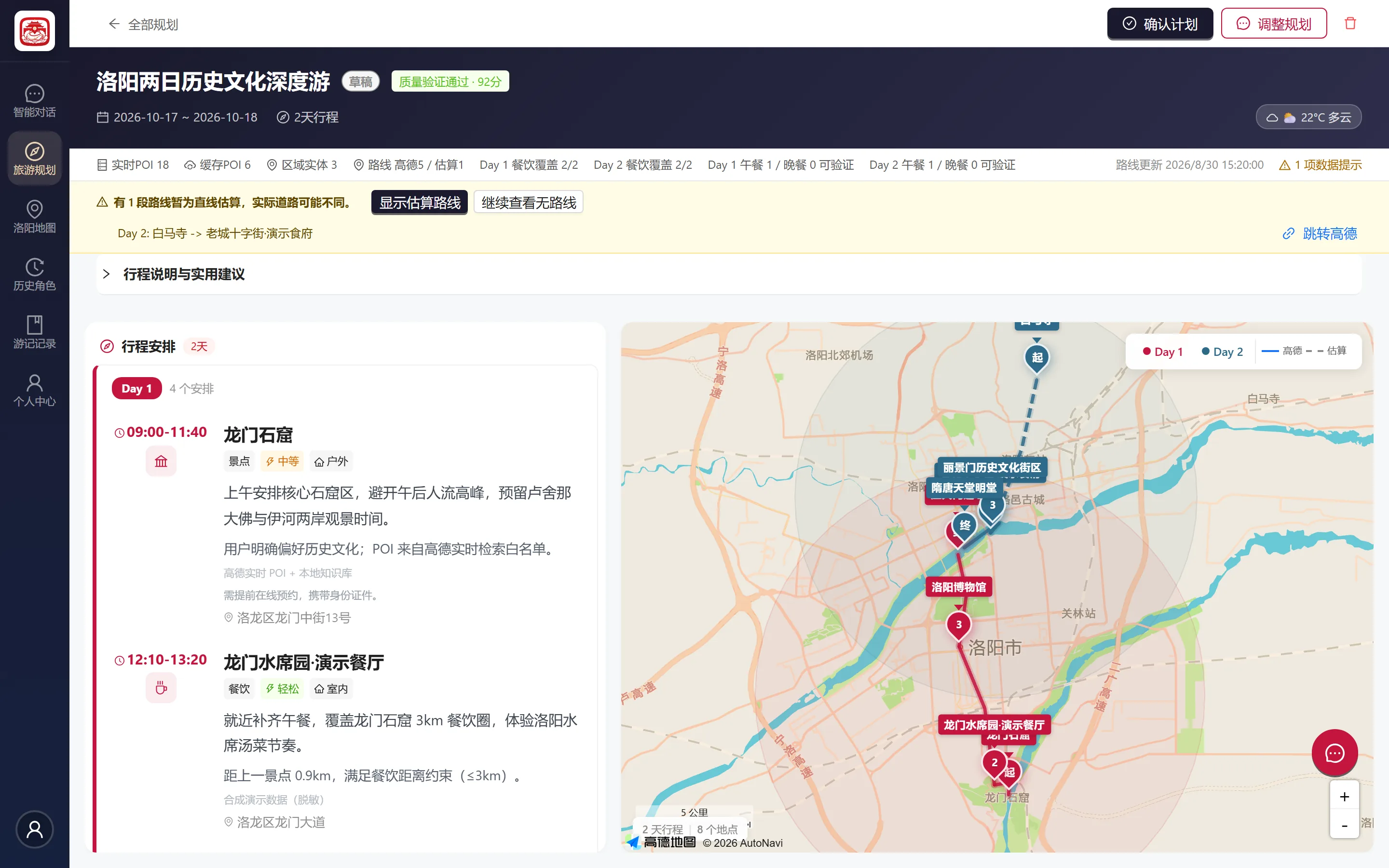Toggle Day 2 in map legend

tap(1222, 352)
